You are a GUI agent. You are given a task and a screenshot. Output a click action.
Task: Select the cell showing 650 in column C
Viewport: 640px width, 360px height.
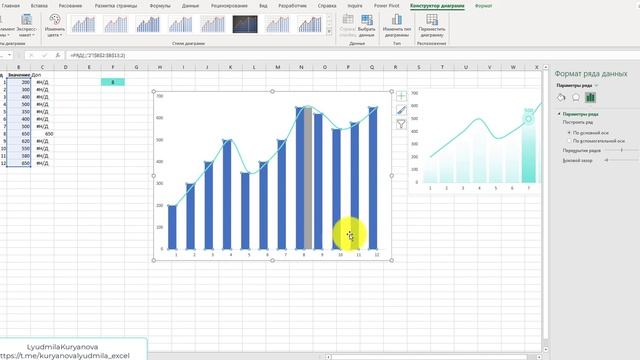click(42, 133)
